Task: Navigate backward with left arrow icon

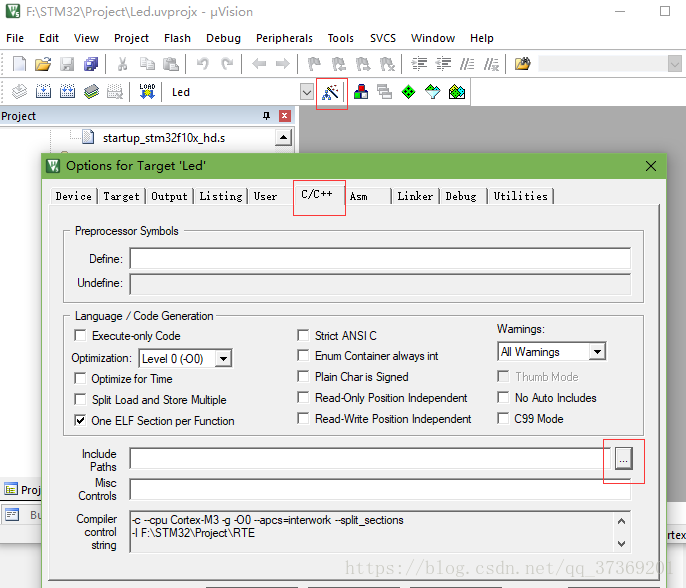Action: pyautogui.click(x=259, y=64)
